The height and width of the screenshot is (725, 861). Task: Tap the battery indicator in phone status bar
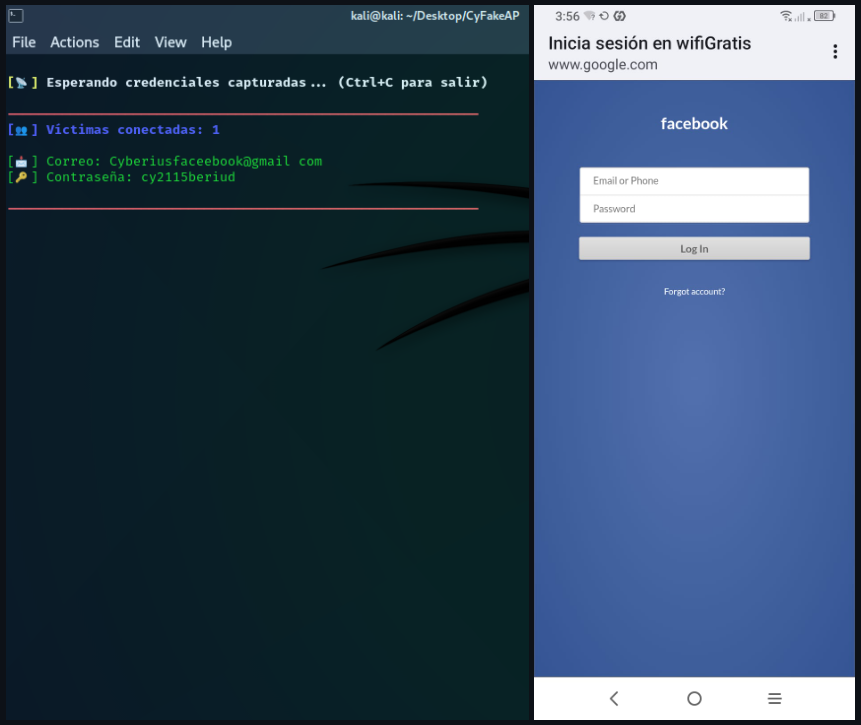(x=824, y=16)
